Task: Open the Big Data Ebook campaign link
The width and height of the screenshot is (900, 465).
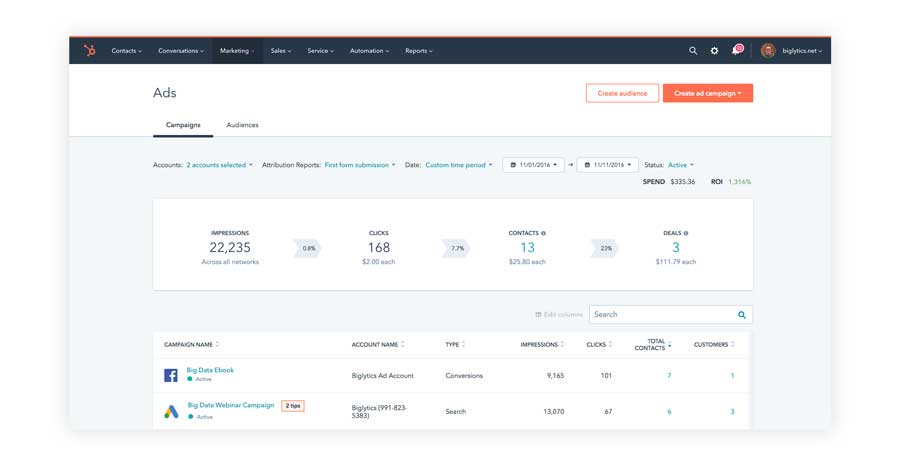Action: click(x=210, y=370)
